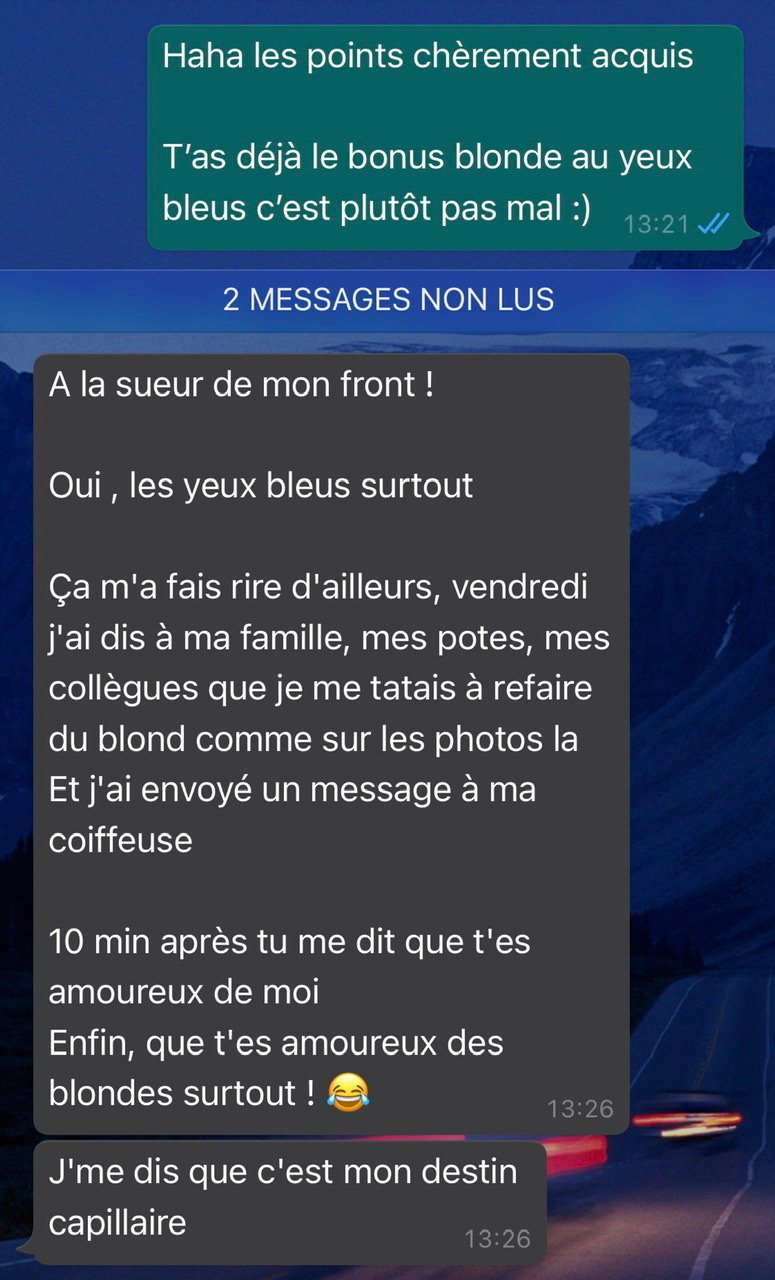Tap the line 'du blond comme sur les photos la'
This screenshot has width=775, height=1280.
(x=313, y=739)
